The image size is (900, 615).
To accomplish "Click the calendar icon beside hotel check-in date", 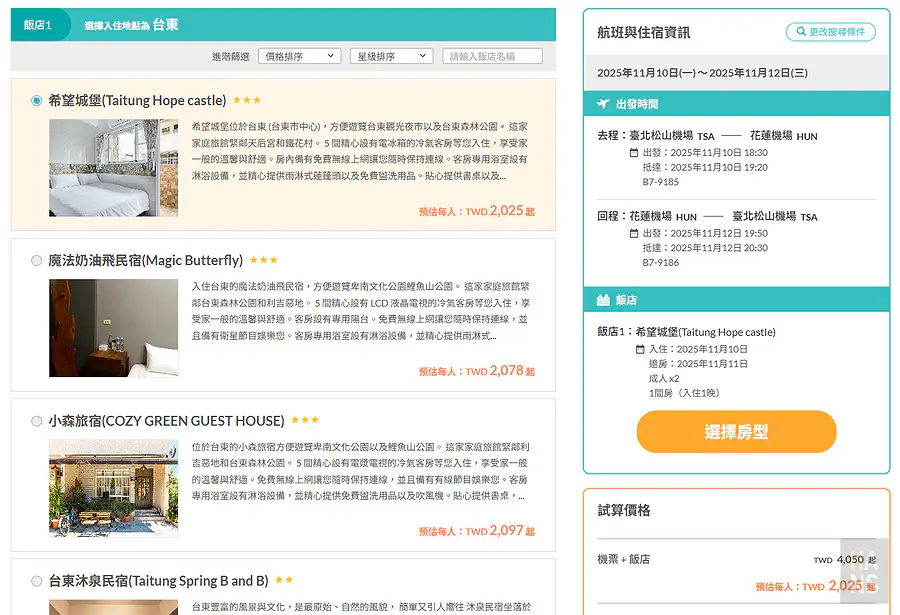I will [x=640, y=349].
